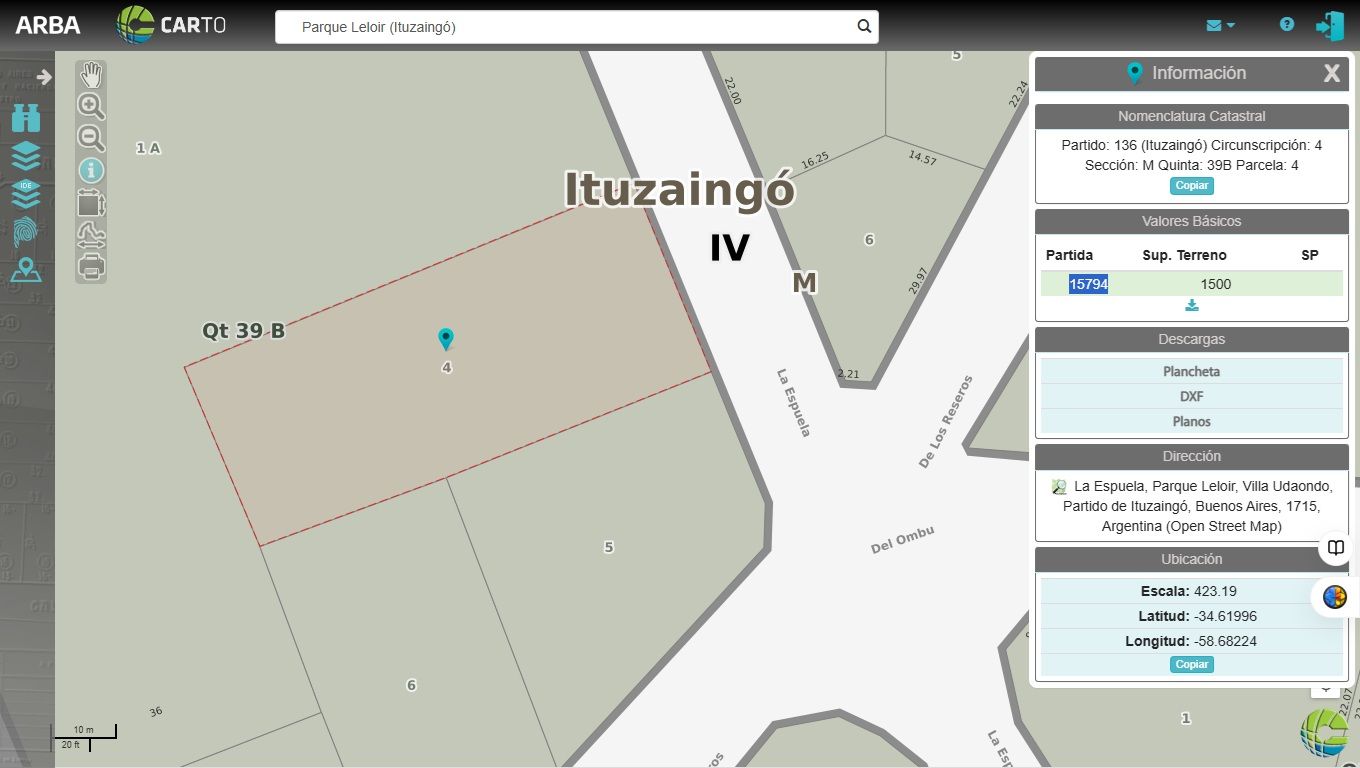Viewport: 1360px width, 768px height.
Task: Copy the Nomenclatura Catastral data
Action: click(x=1191, y=186)
